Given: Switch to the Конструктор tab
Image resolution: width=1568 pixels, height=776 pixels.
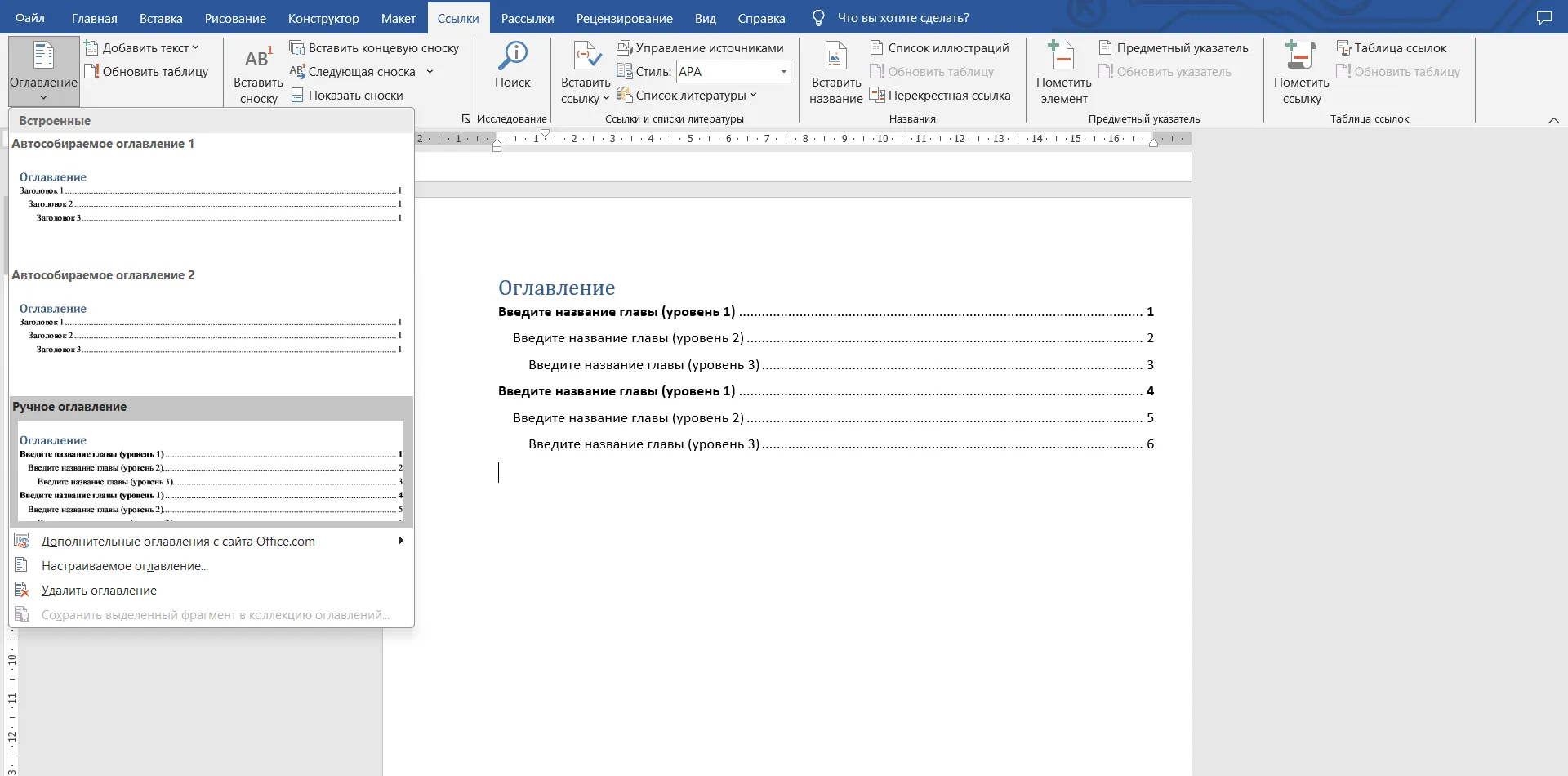Looking at the screenshot, I should tap(323, 18).
